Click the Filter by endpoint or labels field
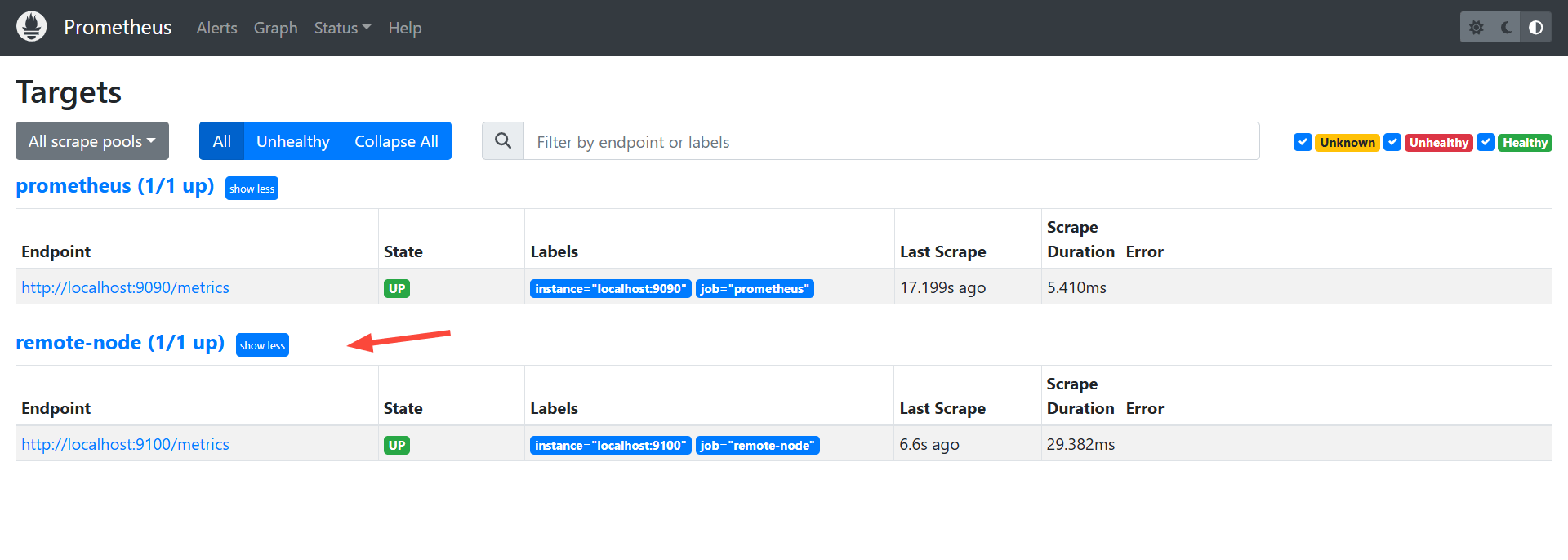This screenshot has width=1568, height=560. [x=890, y=141]
